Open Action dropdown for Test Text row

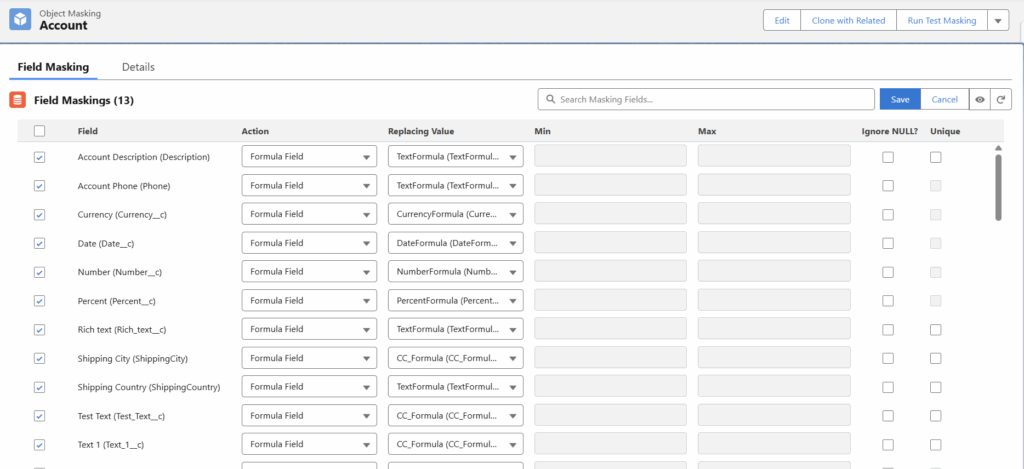[x=309, y=416]
